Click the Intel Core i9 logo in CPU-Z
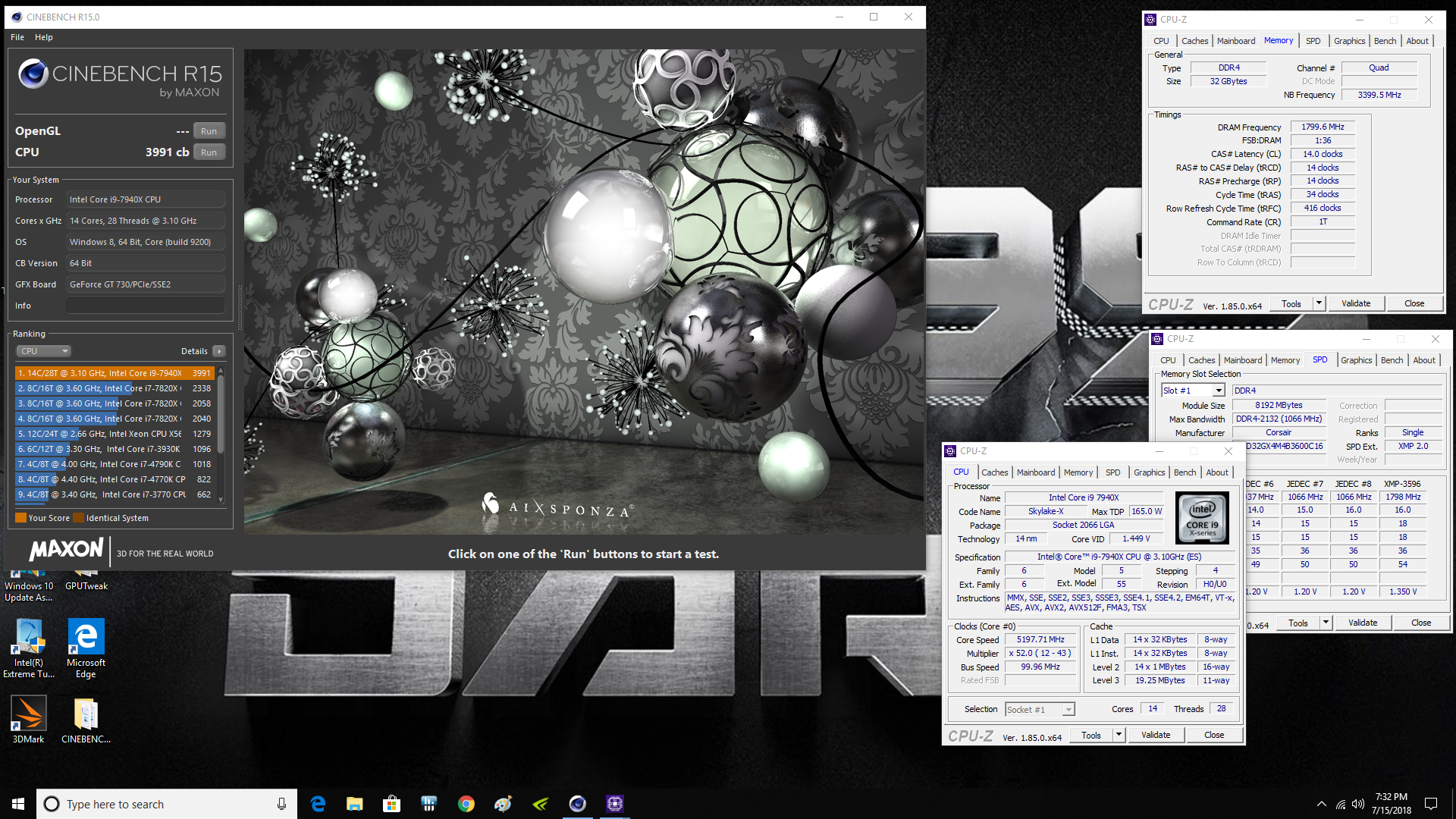Viewport: 1456px width, 819px height. (x=1202, y=518)
